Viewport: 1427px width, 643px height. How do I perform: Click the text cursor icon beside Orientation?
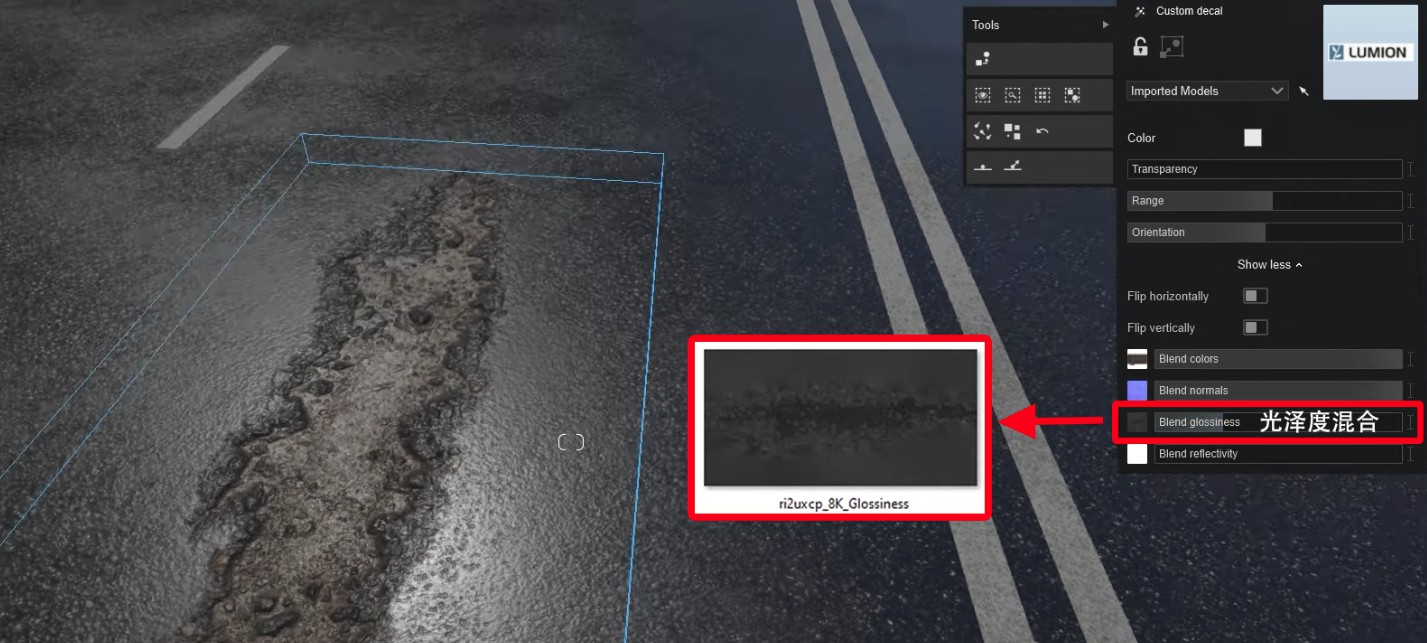(1411, 232)
